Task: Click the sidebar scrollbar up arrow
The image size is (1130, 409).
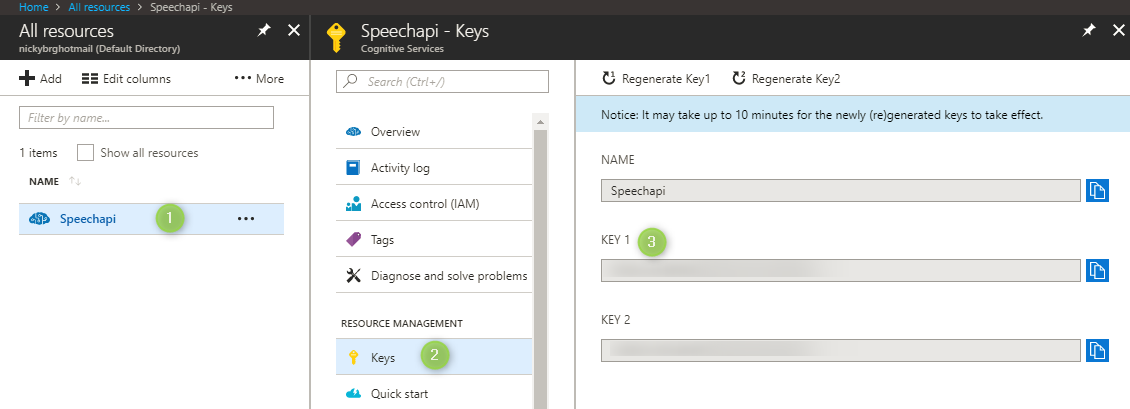Action: [x=541, y=122]
